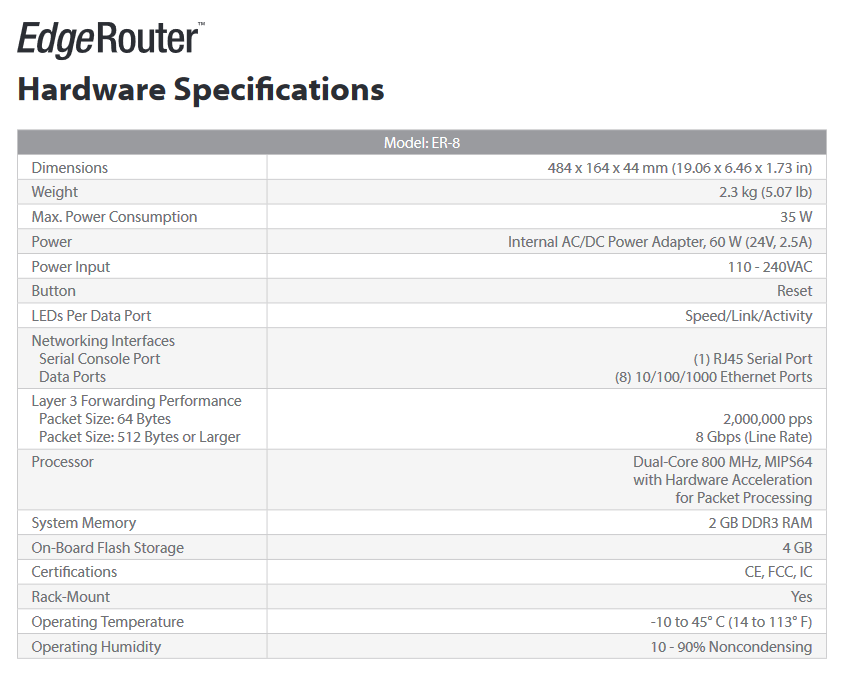Click the EdgeRouter logo

click(x=111, y=39)
